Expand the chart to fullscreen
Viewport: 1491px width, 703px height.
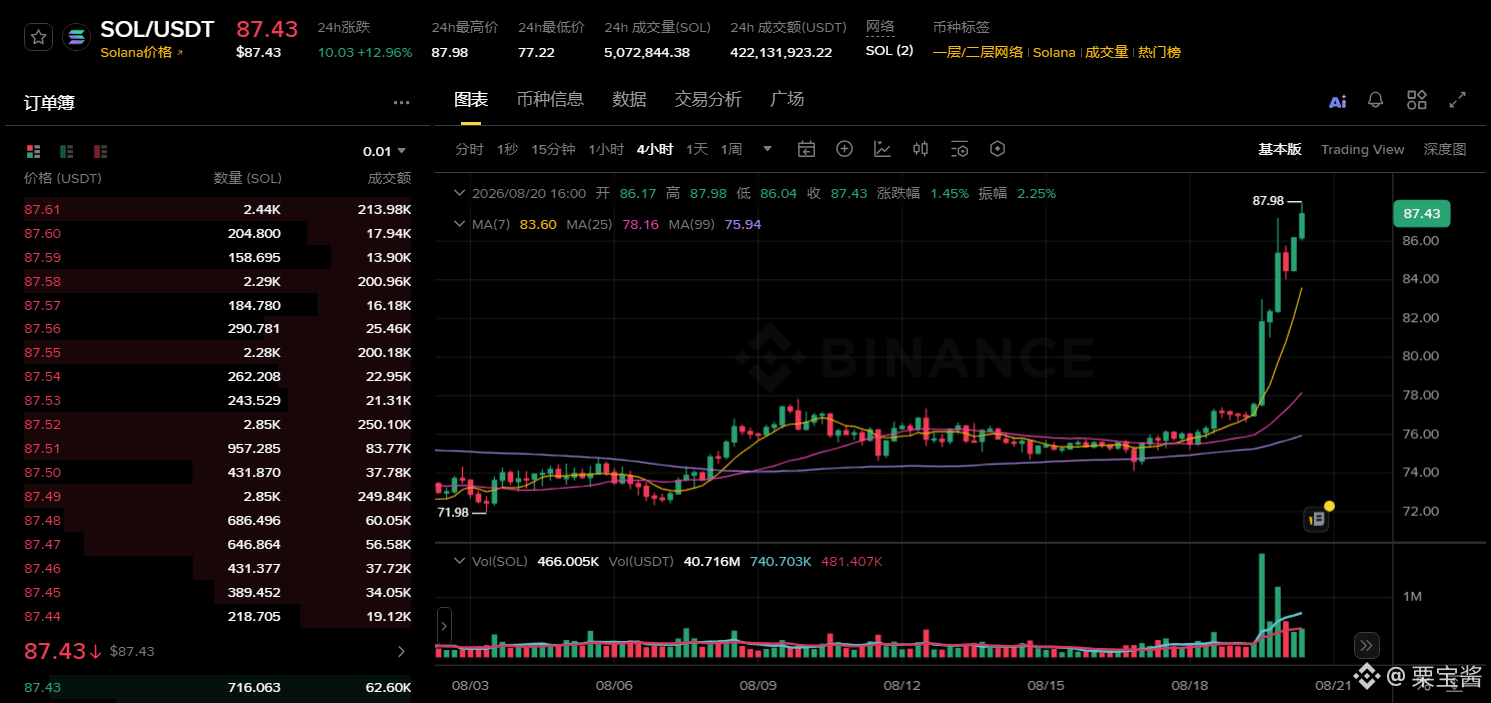[x=1458, y=100]
